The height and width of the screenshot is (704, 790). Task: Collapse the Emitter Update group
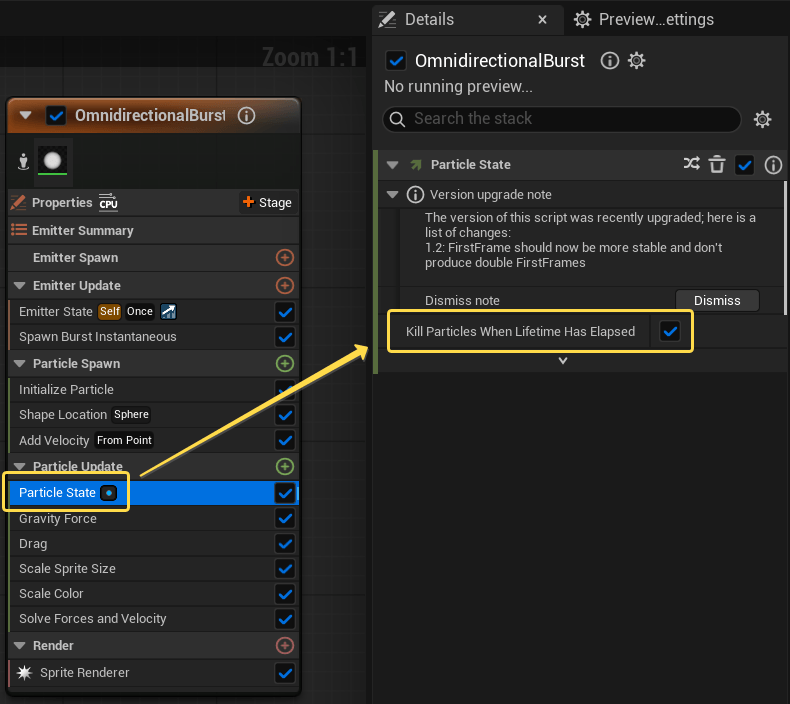pos(20,286)
